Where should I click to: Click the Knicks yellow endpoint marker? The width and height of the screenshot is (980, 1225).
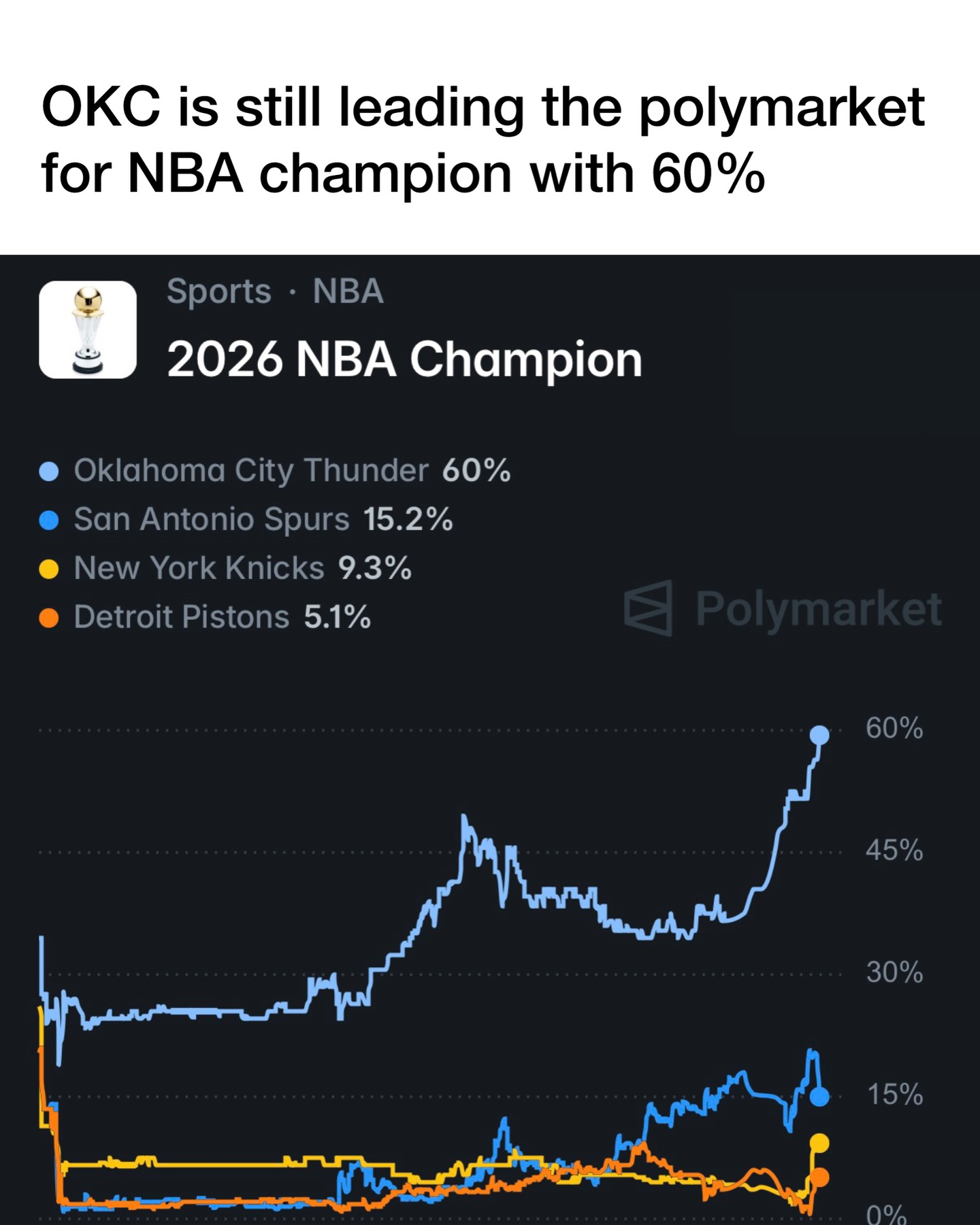pyautogui.click(x=819, y=1143)
